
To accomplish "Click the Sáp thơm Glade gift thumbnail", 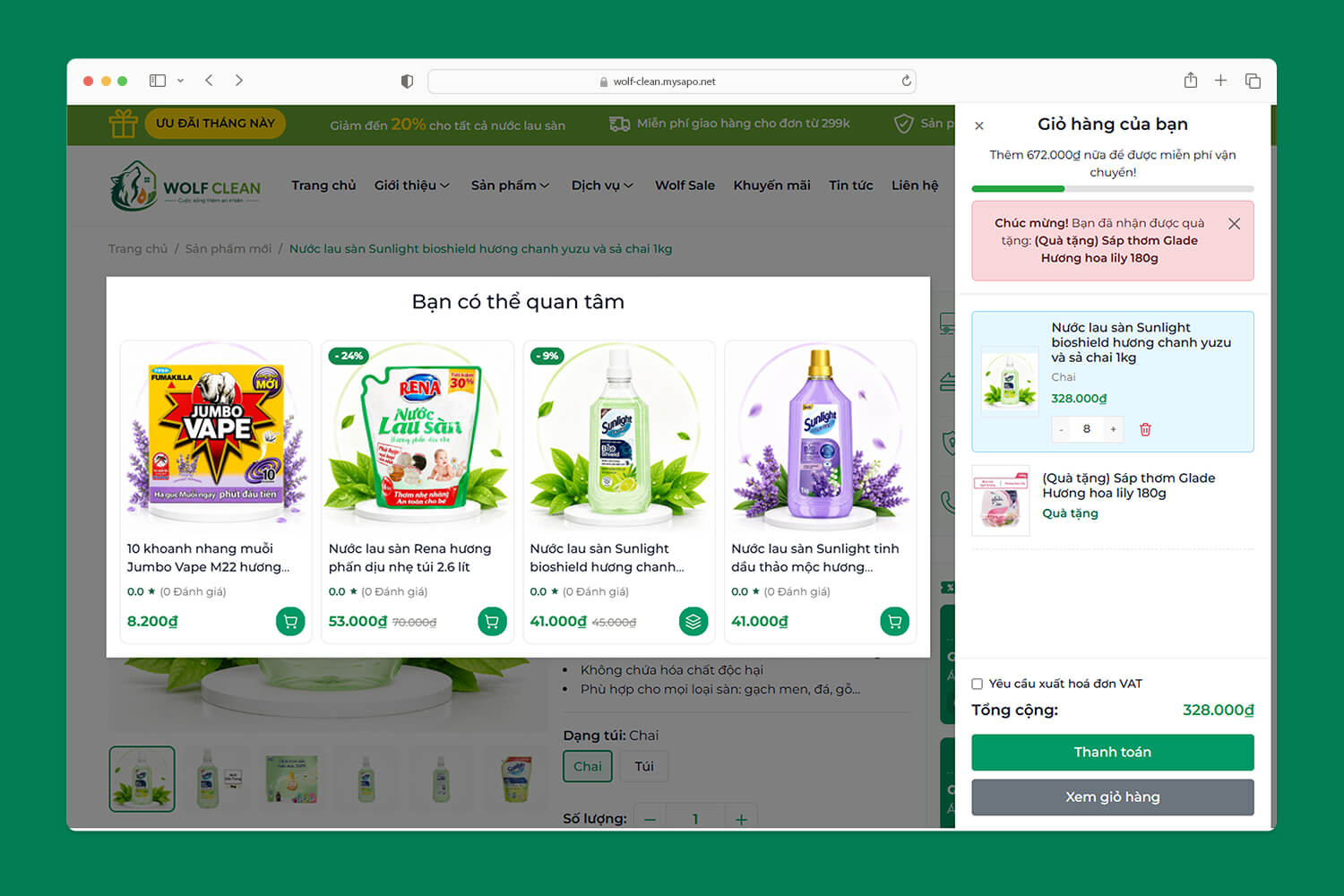I will 1001,501.
